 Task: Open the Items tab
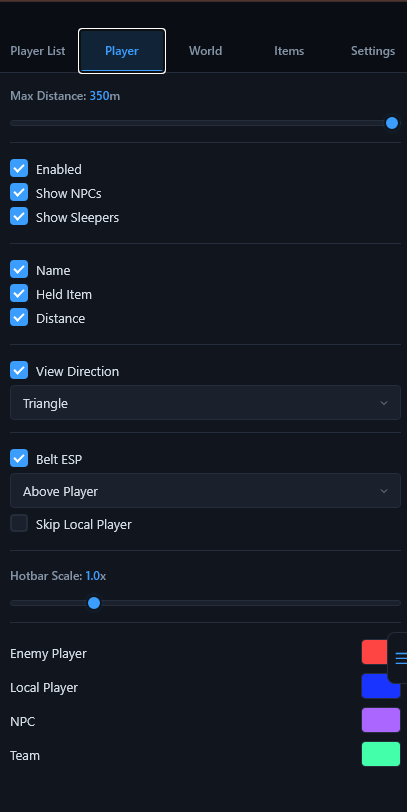click(289, 51)
